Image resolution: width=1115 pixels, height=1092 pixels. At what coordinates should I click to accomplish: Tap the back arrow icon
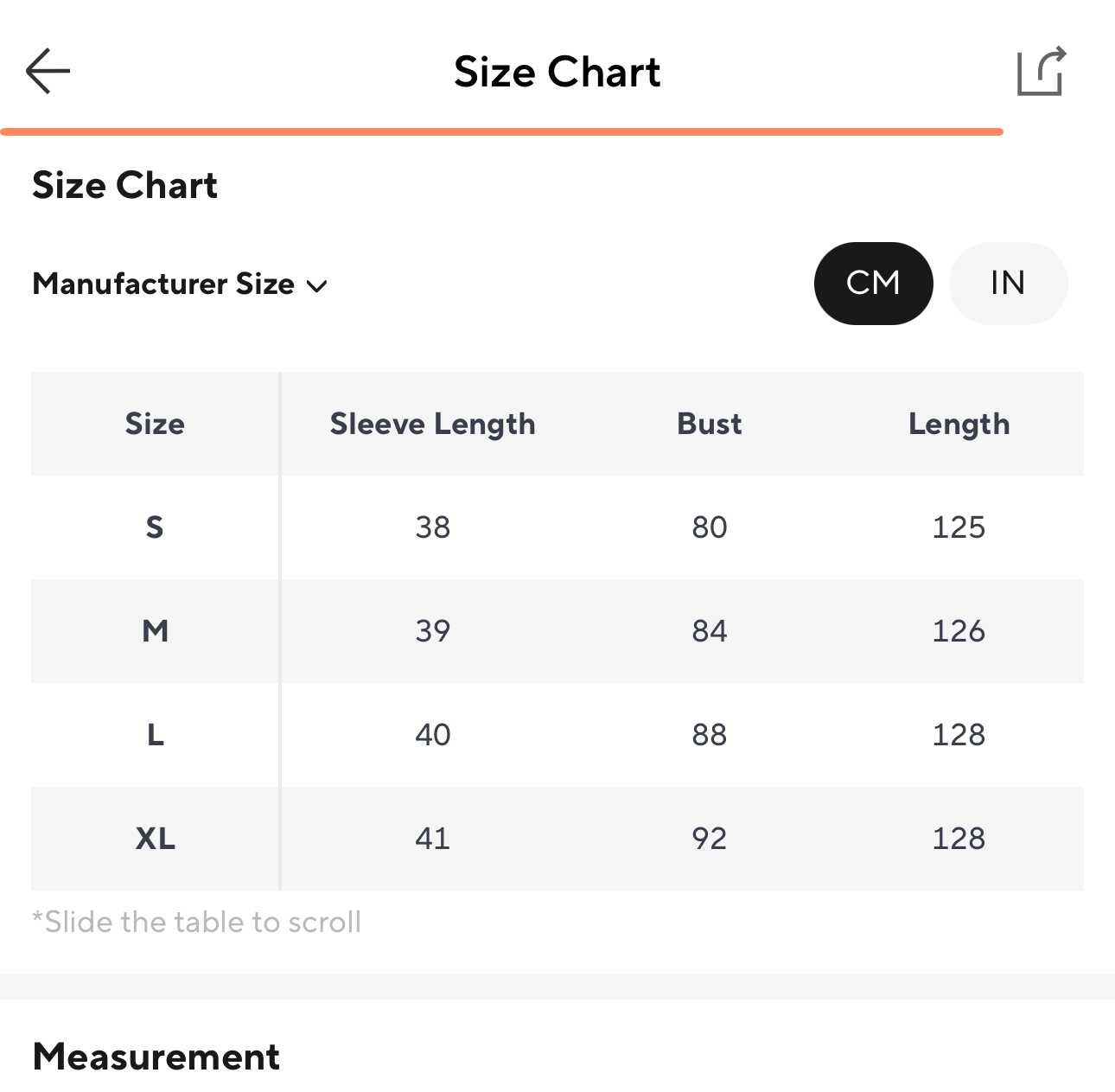pos(48,71)
